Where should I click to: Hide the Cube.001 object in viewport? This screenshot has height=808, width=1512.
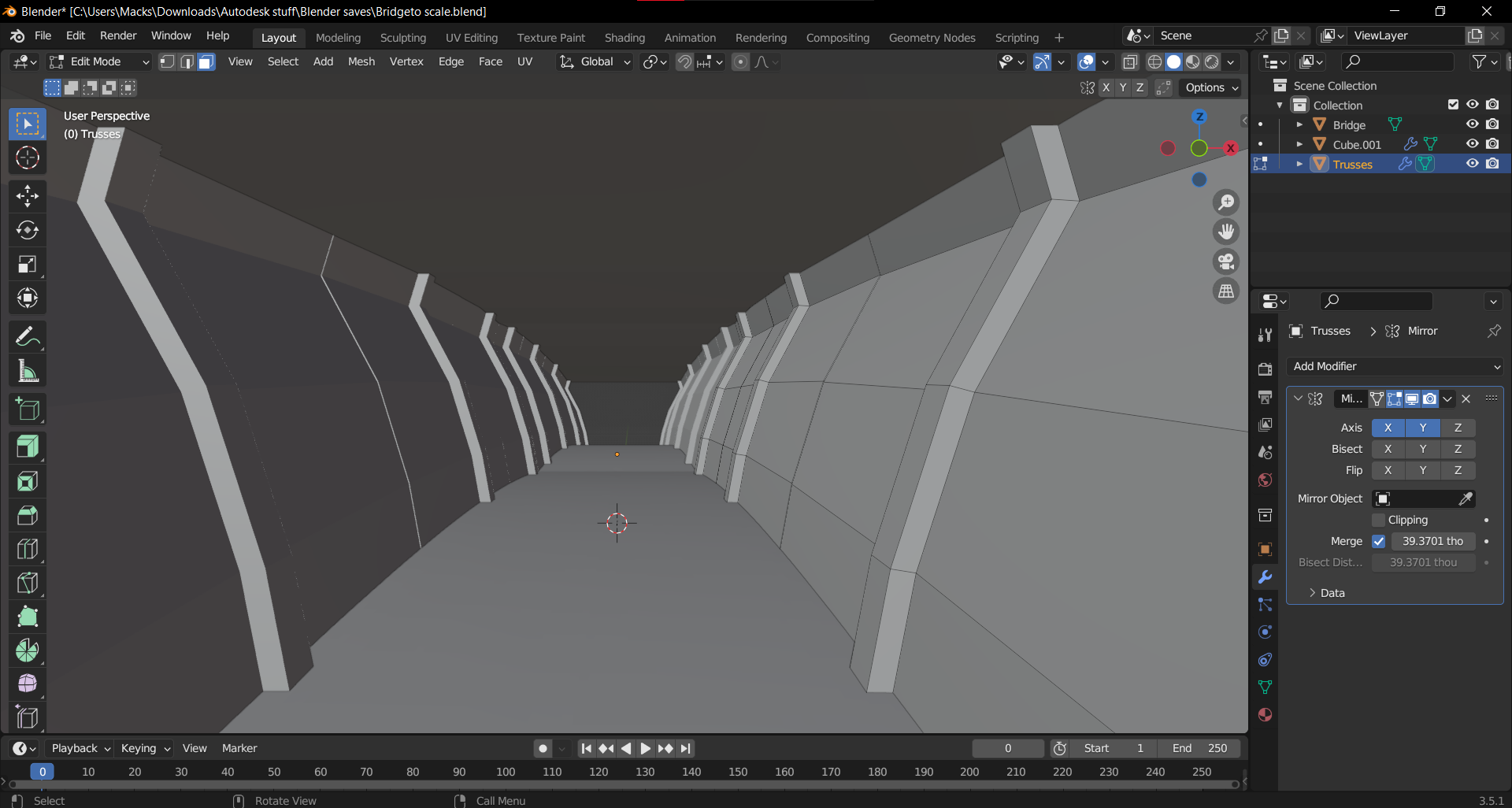tap(1472, 144)
